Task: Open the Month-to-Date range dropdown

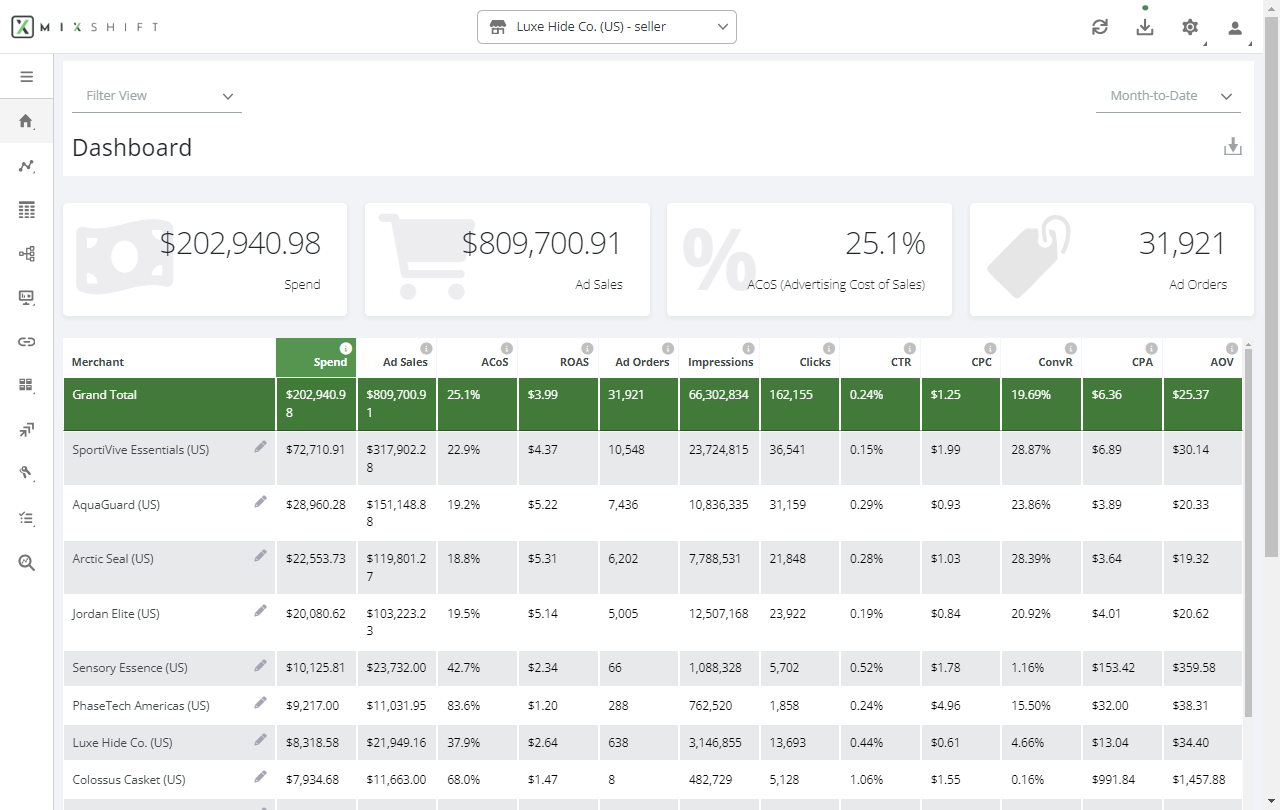Action: 1168,96
